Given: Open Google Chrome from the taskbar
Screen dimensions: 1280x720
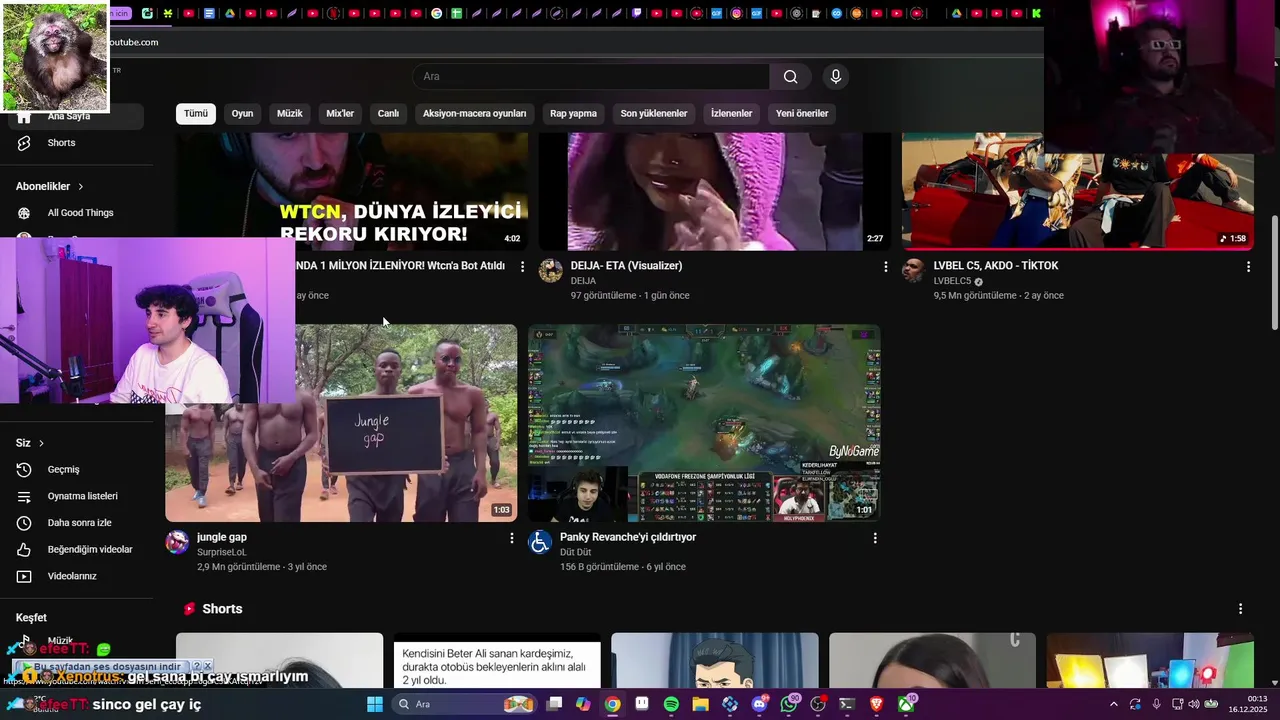Looking at the screenshot, I should click(x=612, y=704).
